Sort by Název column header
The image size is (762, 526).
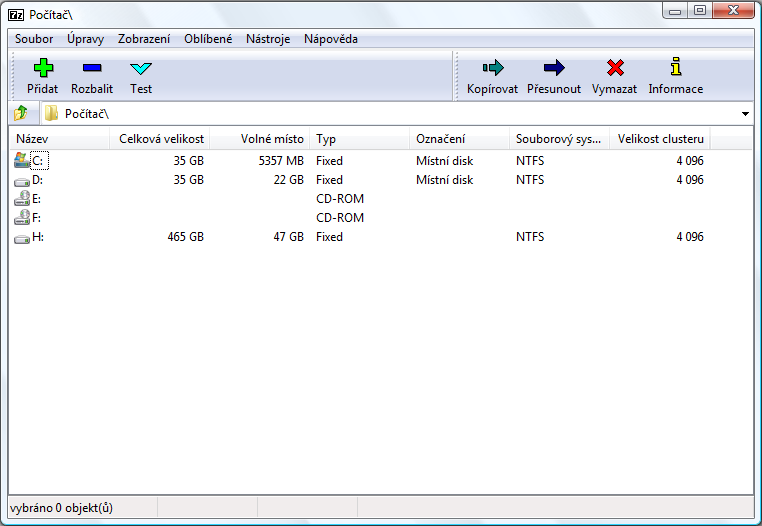[x=59, y=139]
